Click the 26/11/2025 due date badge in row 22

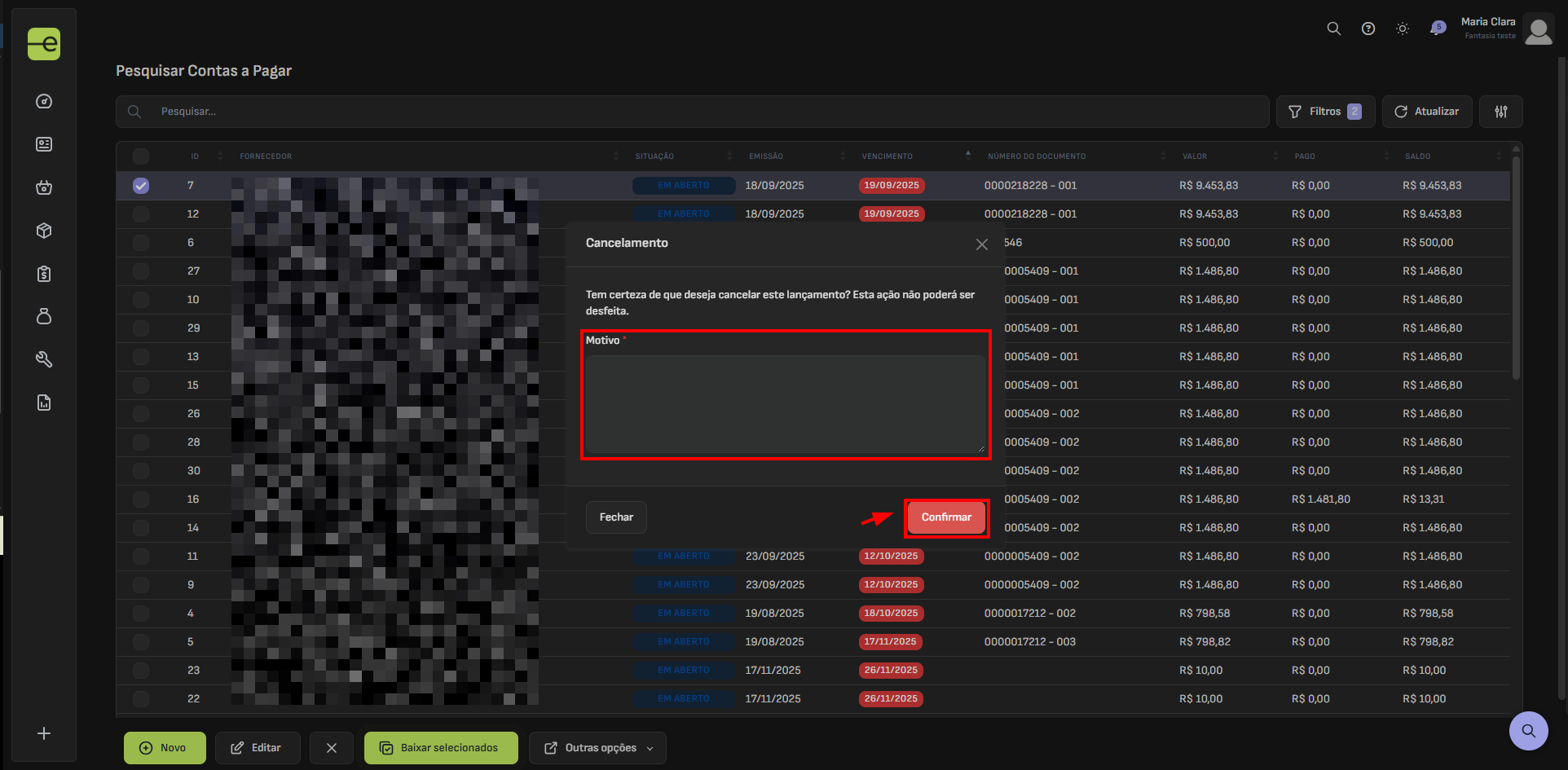point(891,699)
